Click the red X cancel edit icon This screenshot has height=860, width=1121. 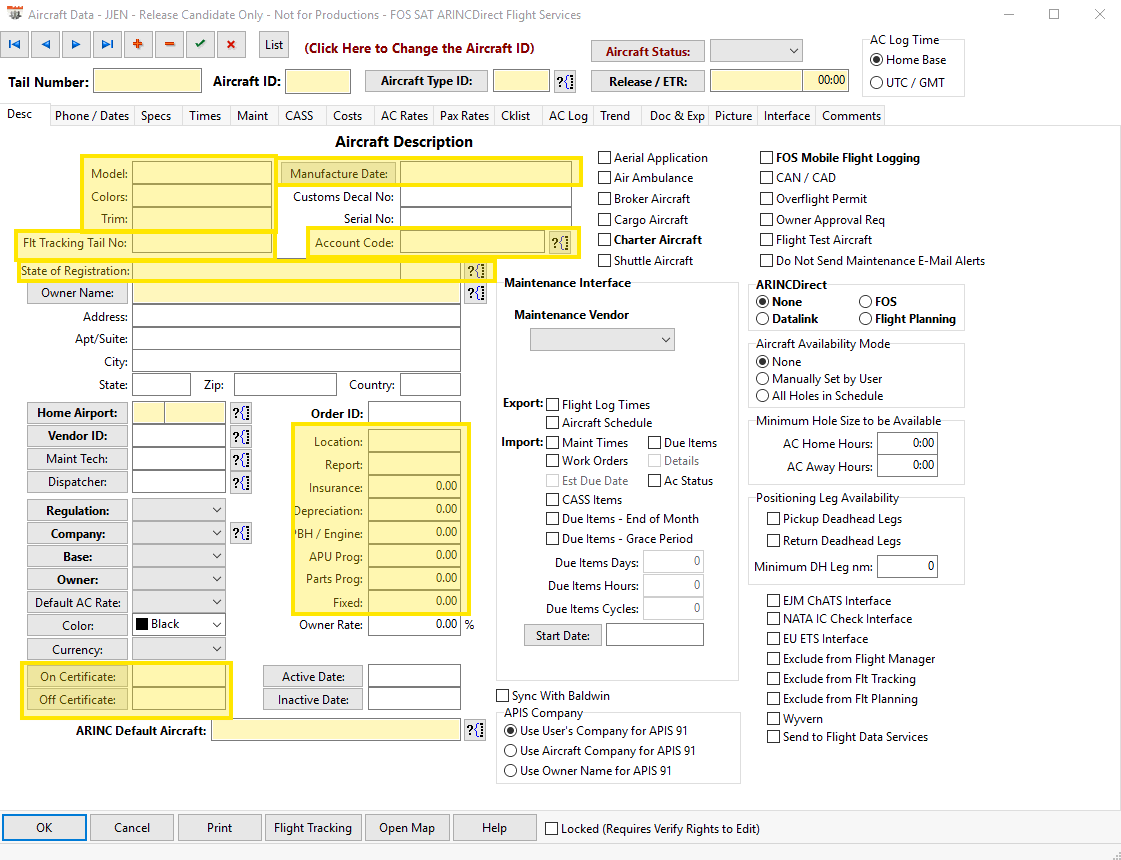click(x=231, y=44)
